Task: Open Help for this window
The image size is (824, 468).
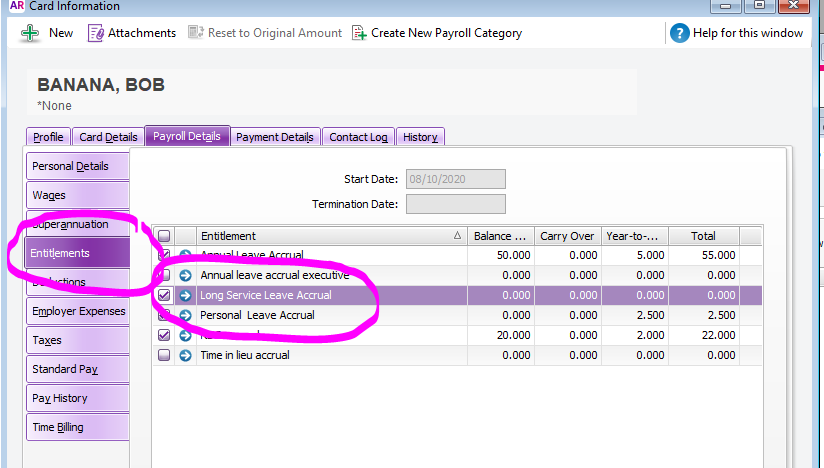Action: coord(680,32)
